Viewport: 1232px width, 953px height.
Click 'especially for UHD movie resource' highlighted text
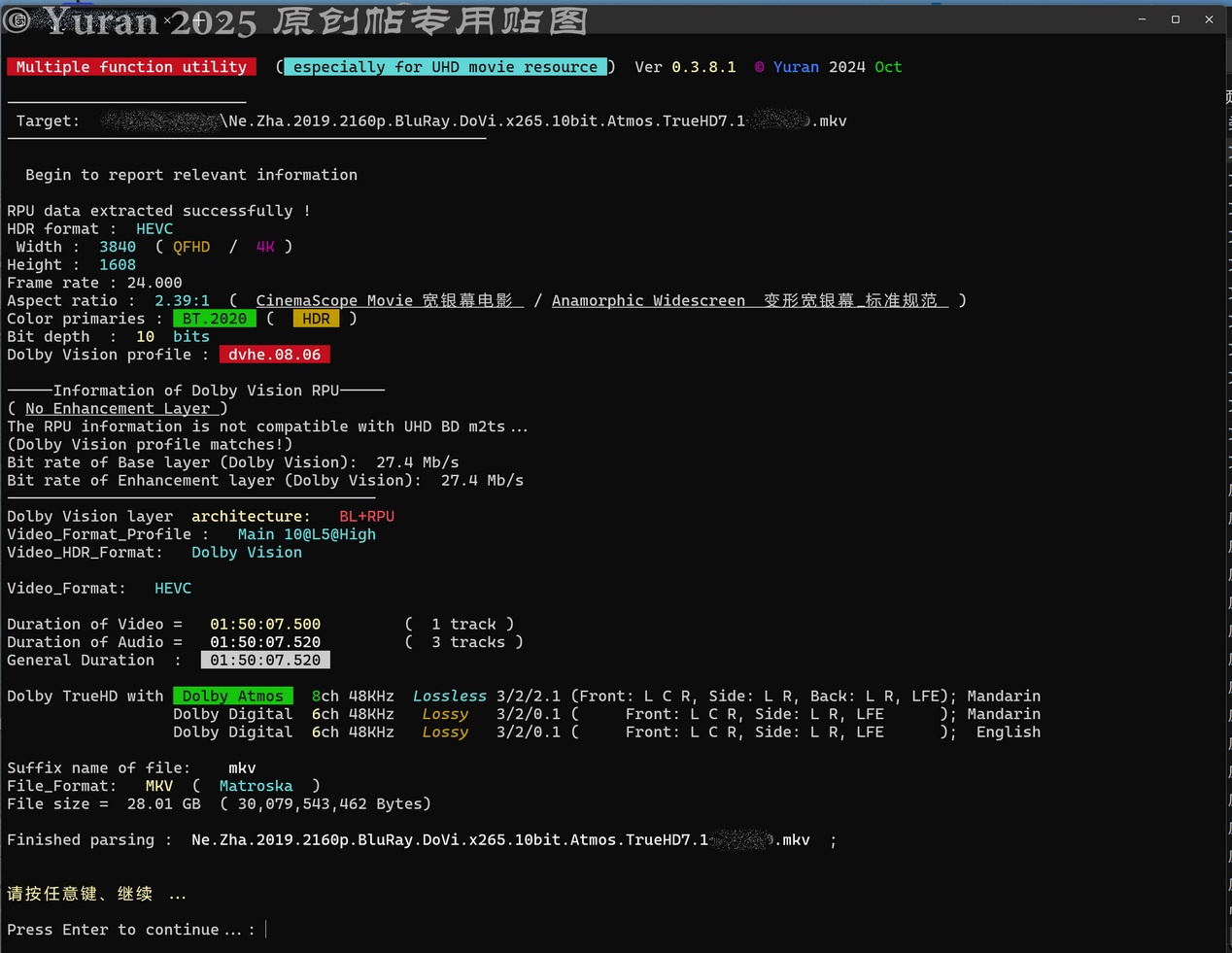click(x=445, y=67)
